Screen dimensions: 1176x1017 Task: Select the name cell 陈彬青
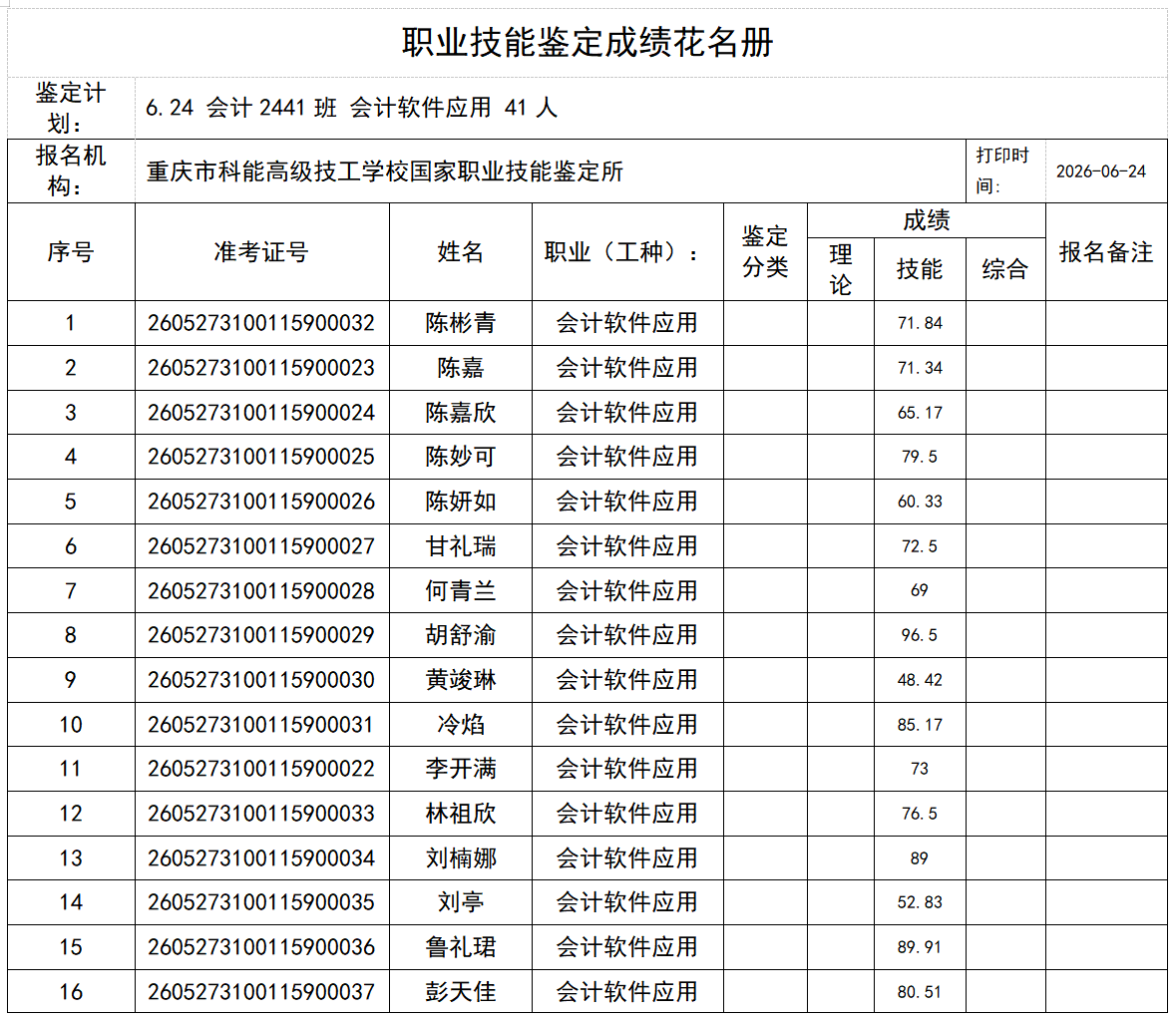(461, 323)
